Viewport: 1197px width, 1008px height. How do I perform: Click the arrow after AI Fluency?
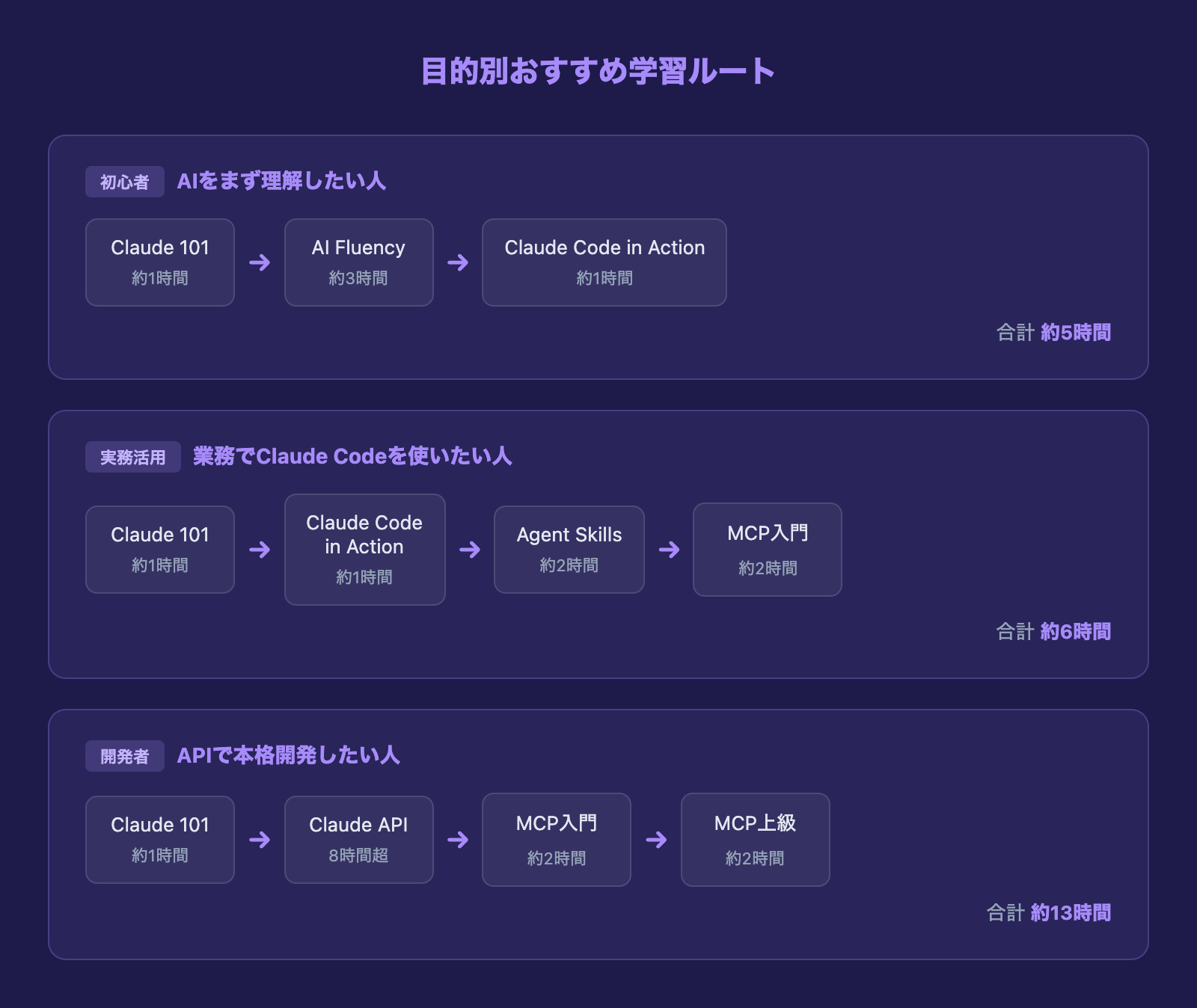(458, 262)
